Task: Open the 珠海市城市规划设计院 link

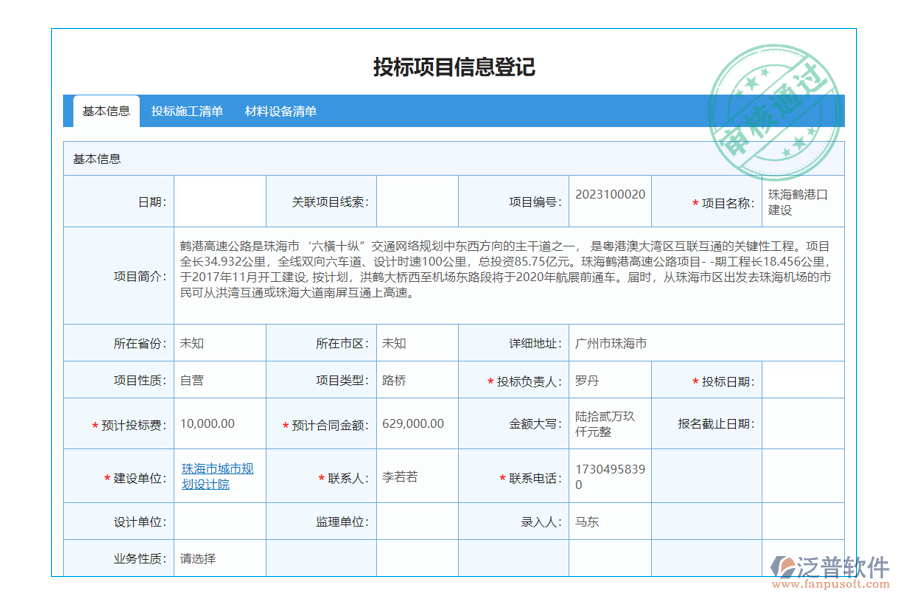Action: coord(211,476)
